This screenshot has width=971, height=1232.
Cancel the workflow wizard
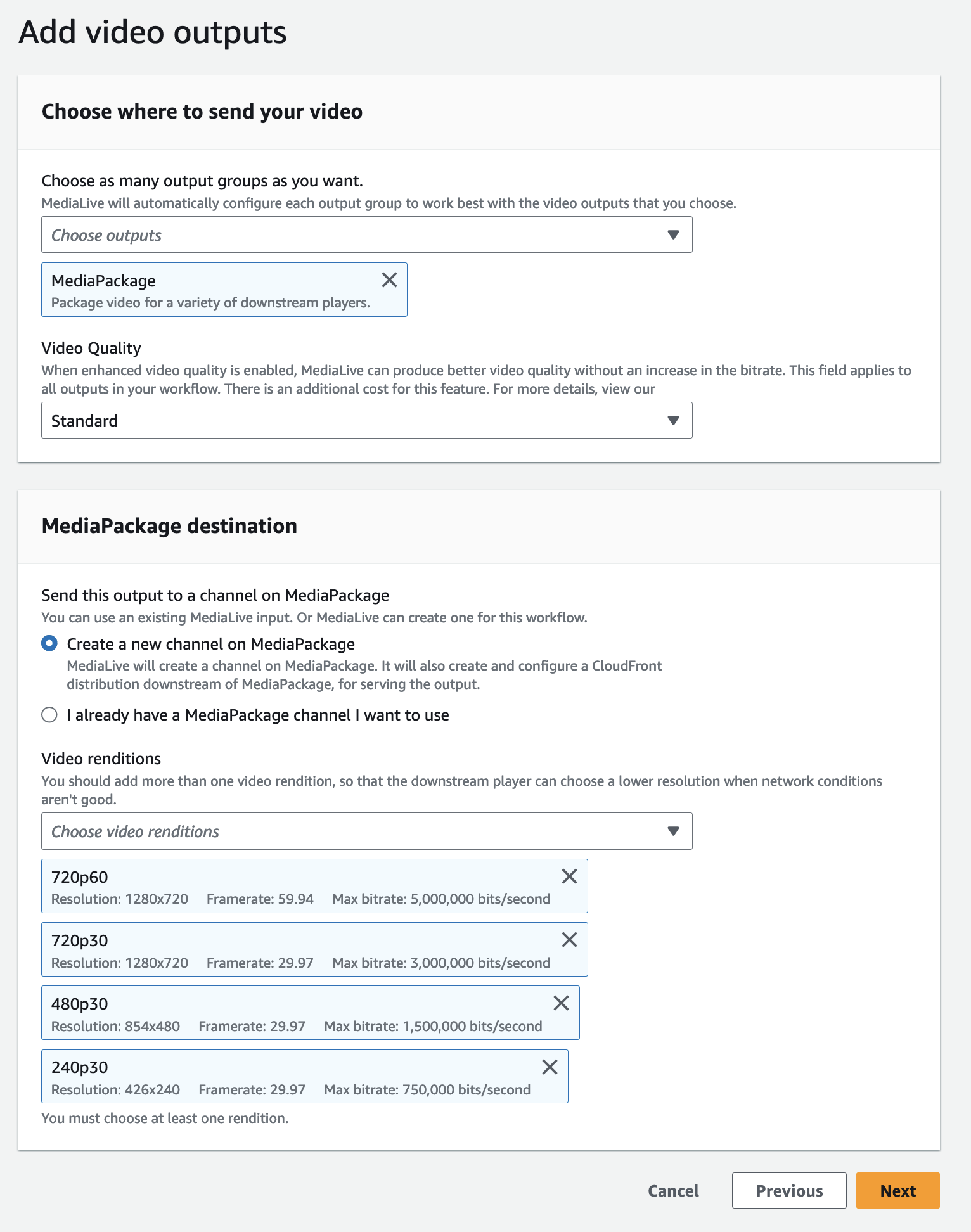[x=673, y=1191]
